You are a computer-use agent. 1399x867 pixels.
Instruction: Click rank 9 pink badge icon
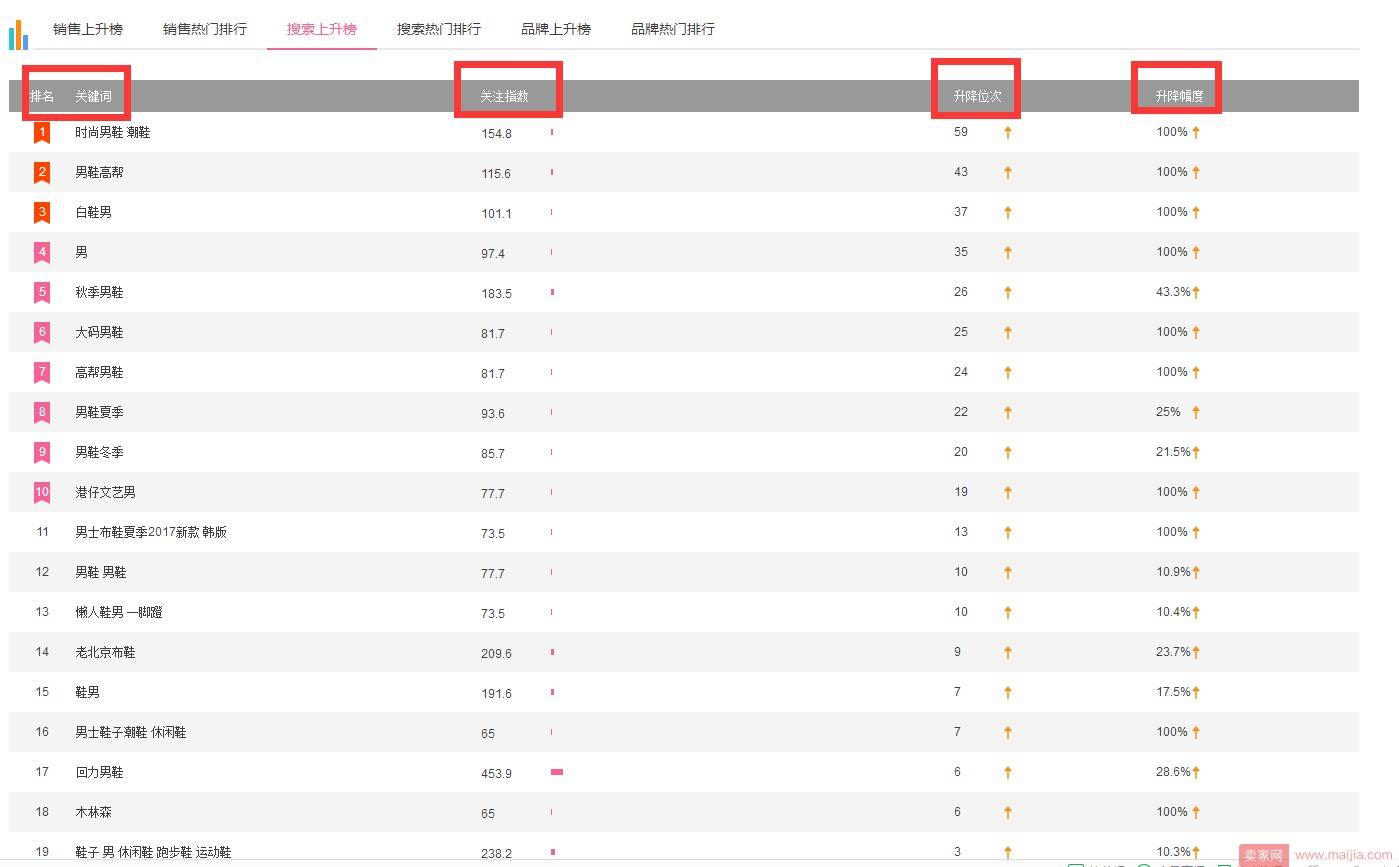[42, 452]
